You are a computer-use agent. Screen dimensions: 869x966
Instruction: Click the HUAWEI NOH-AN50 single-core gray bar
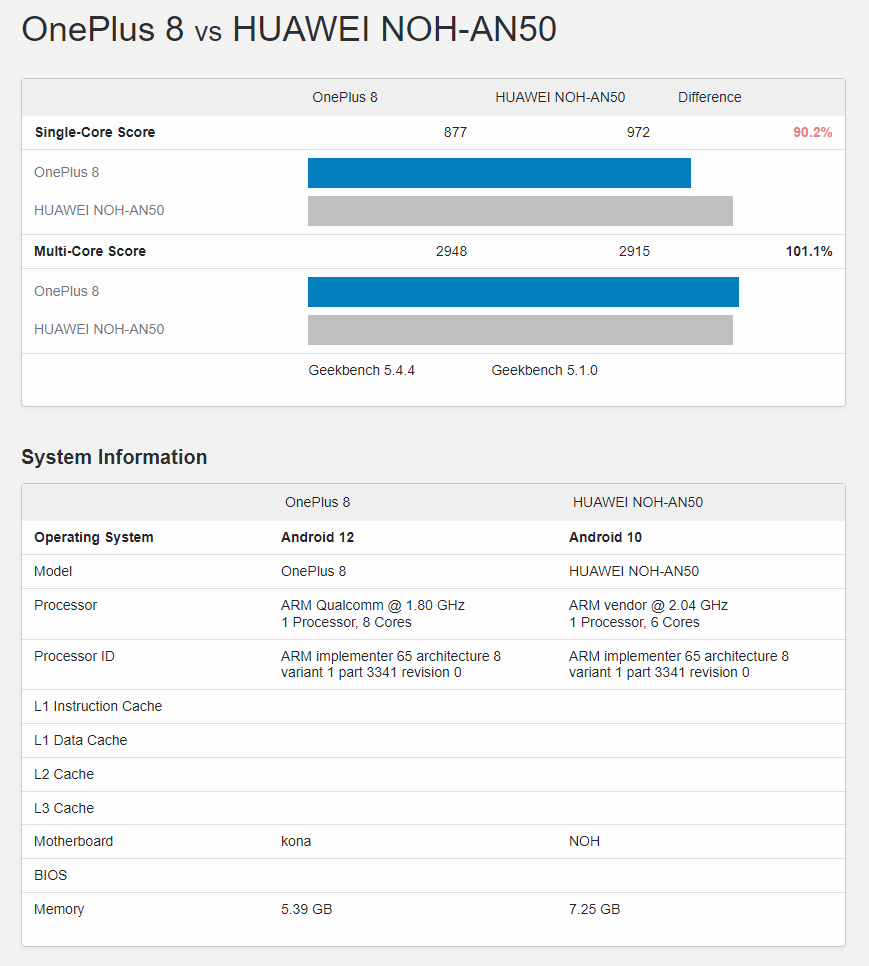pos(520,211)
